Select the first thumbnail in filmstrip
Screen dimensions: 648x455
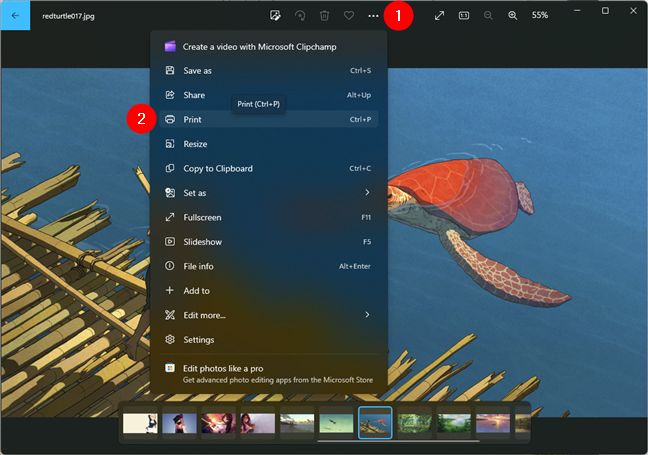click(x=140, y=423)
